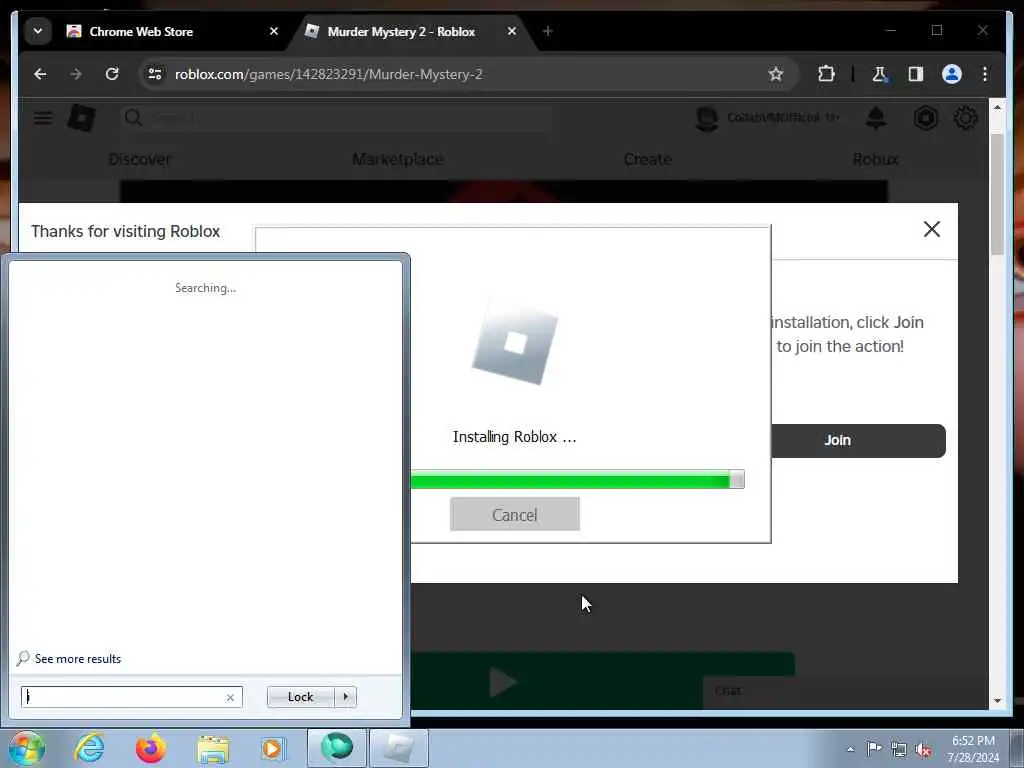1024x768 pixels.
Task: View site information icon in address bar
Action: click(x=155, y=74)
